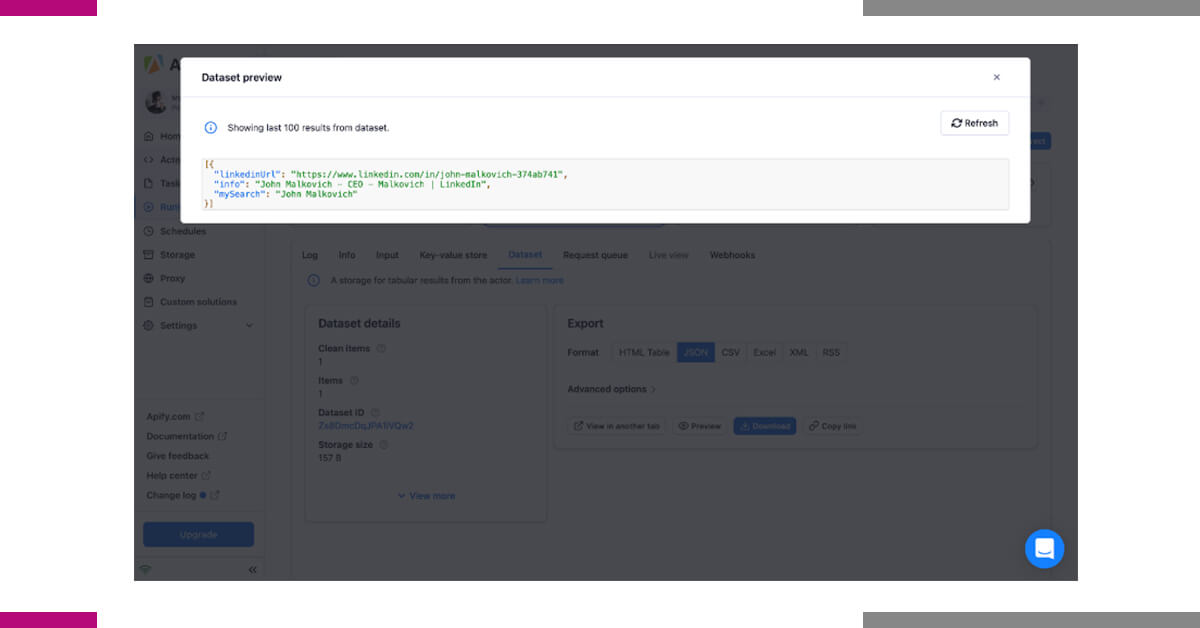The height and width of the screenshot is (628, 1200).
Task: Refresh the dataset preview
Action: (x=975, y=123)
